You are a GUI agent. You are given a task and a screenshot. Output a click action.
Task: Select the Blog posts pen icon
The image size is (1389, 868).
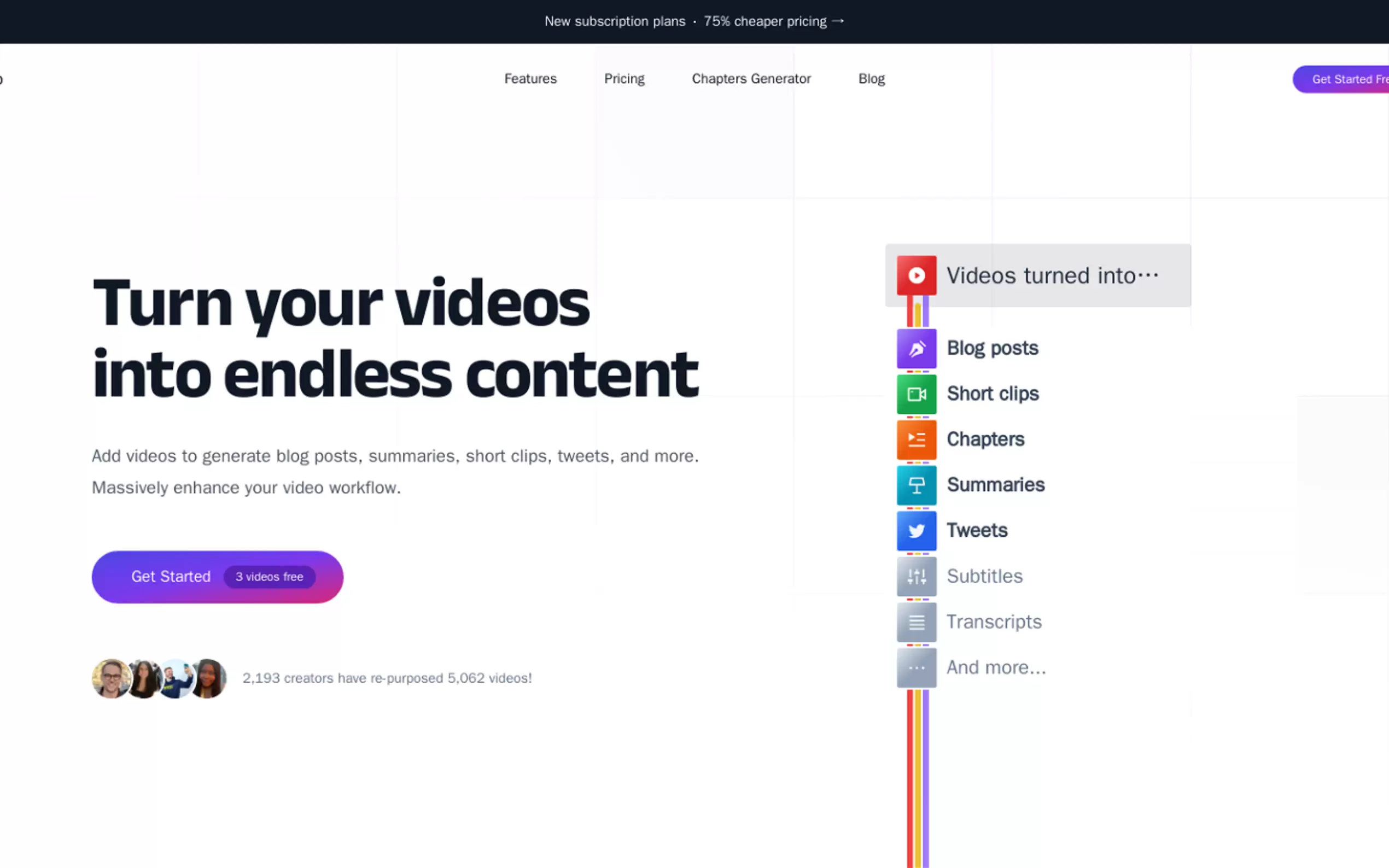[917, 348]
